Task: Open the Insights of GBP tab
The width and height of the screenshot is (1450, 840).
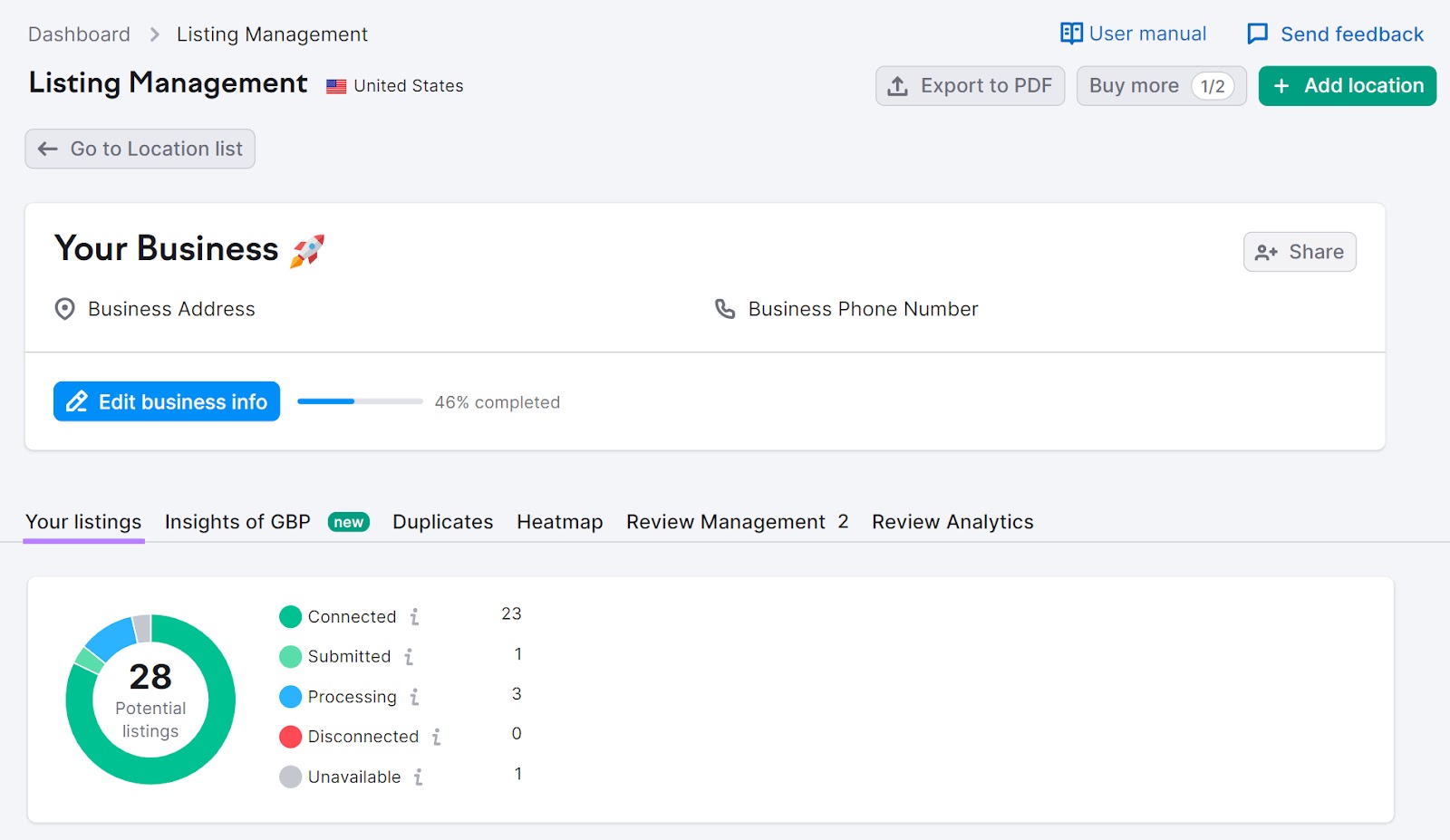Action: click(237, 522)
